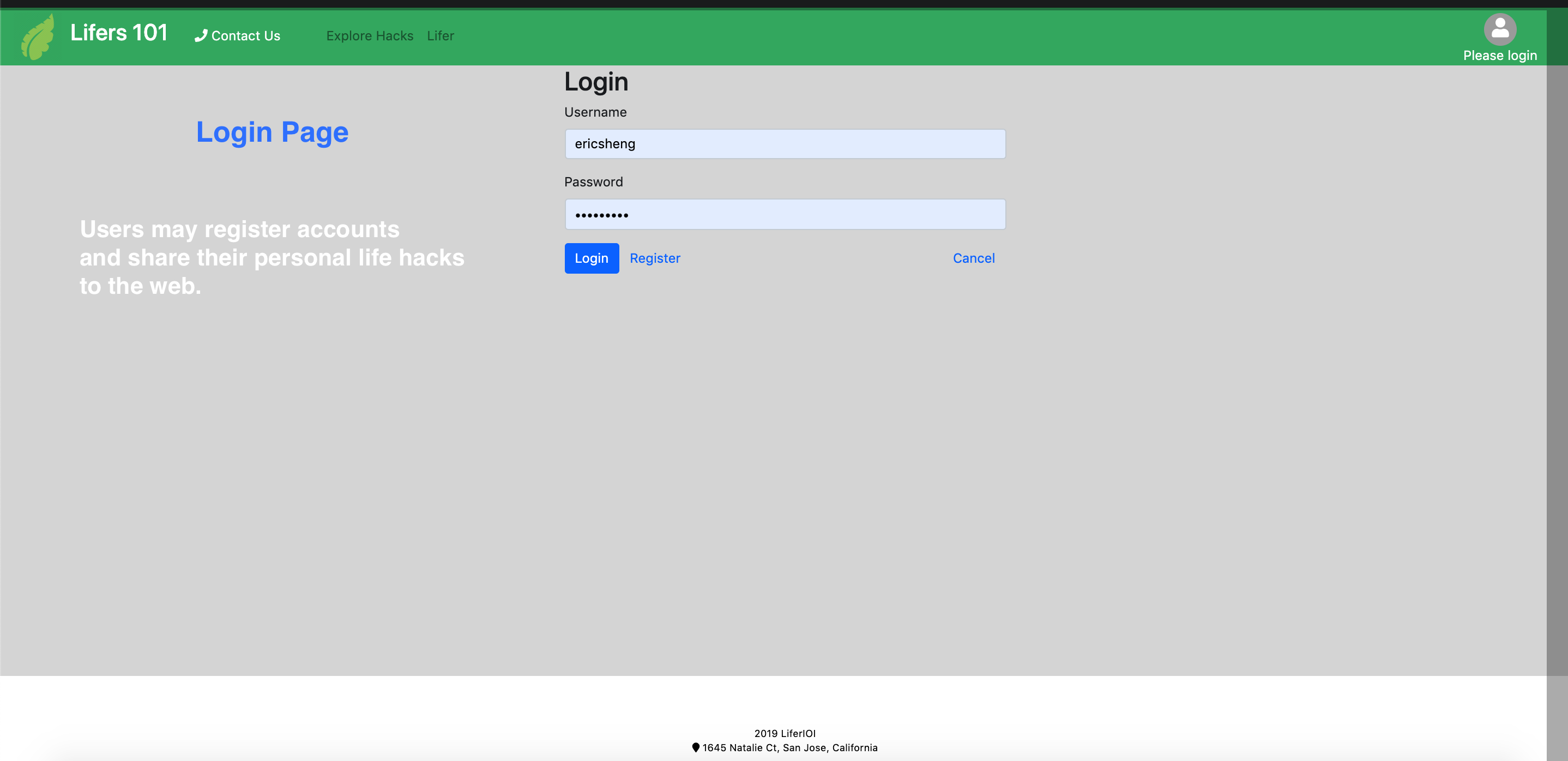Click the phone icon beside Contact Us
Image resolution: width=1568 pixels, height=761 pixels.
(200, 36)
